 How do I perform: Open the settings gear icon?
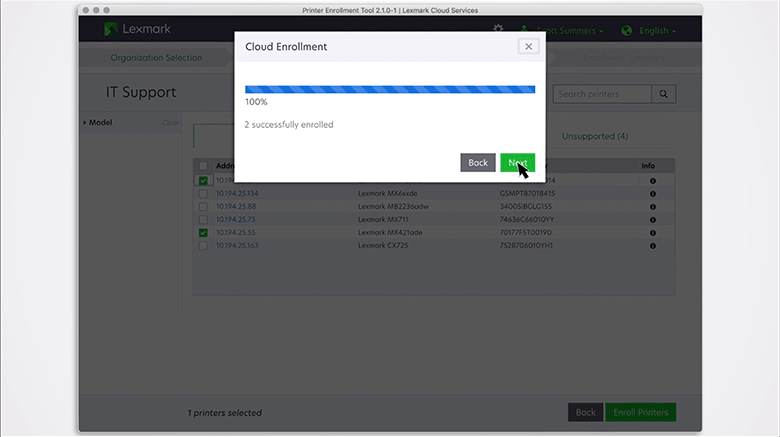(x=498, y=30)
